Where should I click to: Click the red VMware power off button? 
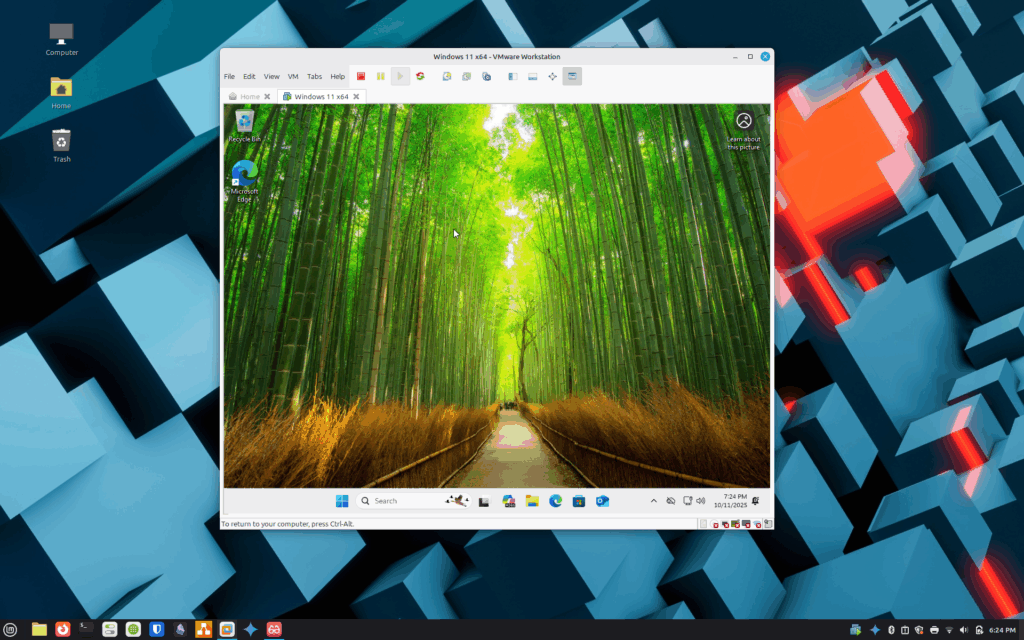pos(360,76)
